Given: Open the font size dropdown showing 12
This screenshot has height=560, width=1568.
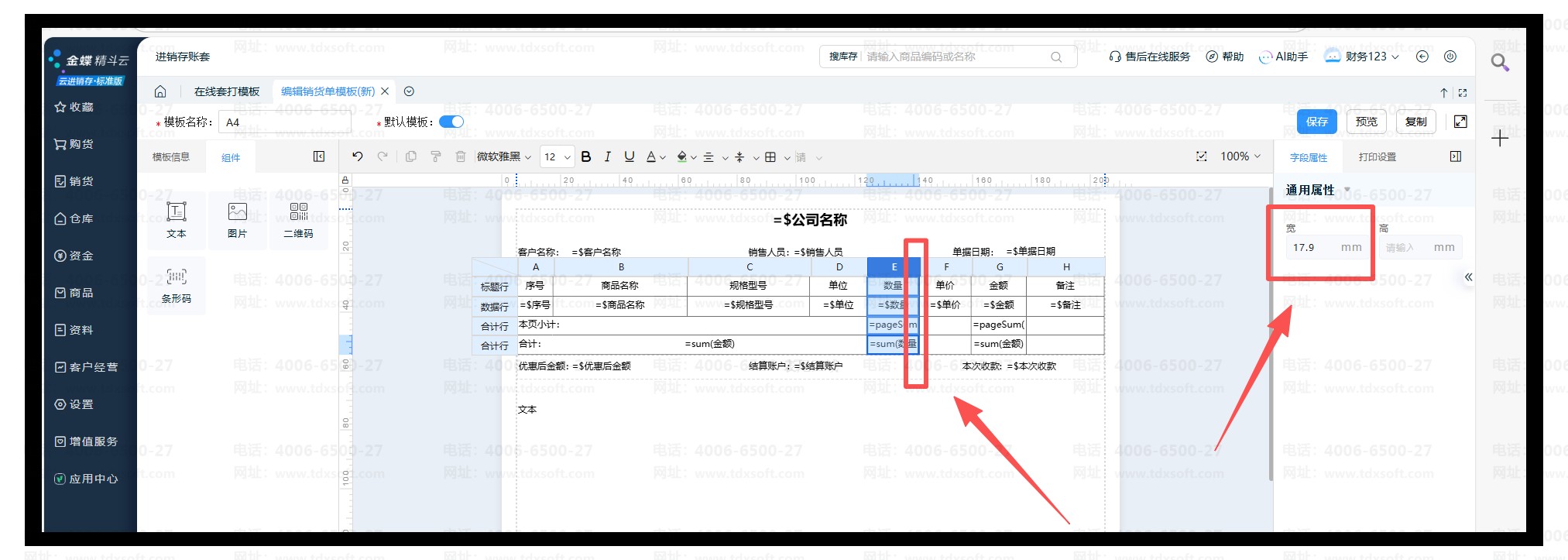Looking at the screenshot, I should (557, 157).
